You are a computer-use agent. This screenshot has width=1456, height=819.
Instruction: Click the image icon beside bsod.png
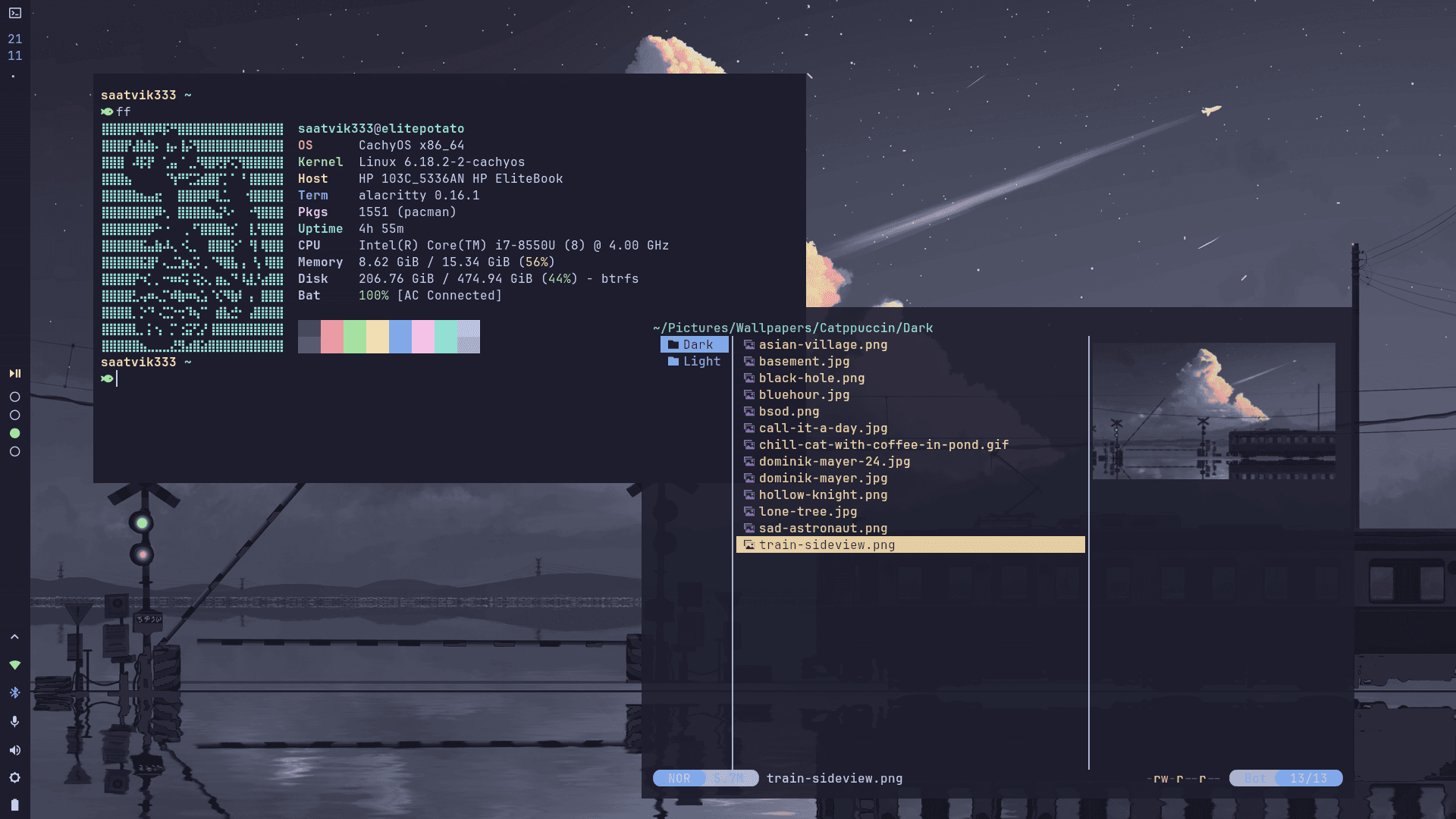point(749,411)
